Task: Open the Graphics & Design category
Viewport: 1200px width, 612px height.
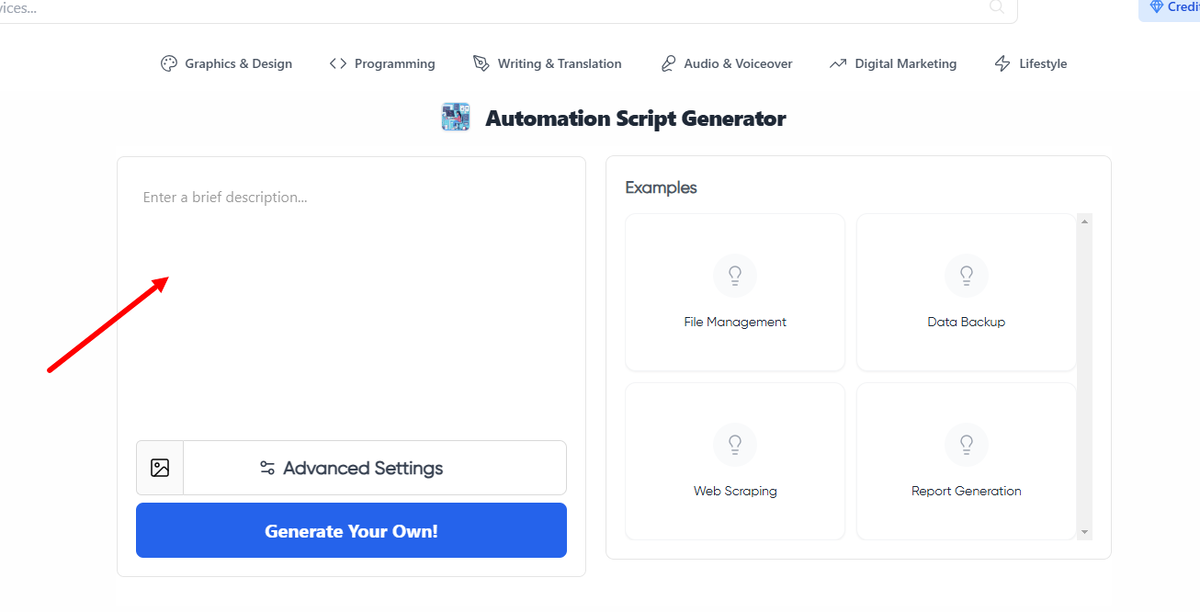Action: pos(238,64)
